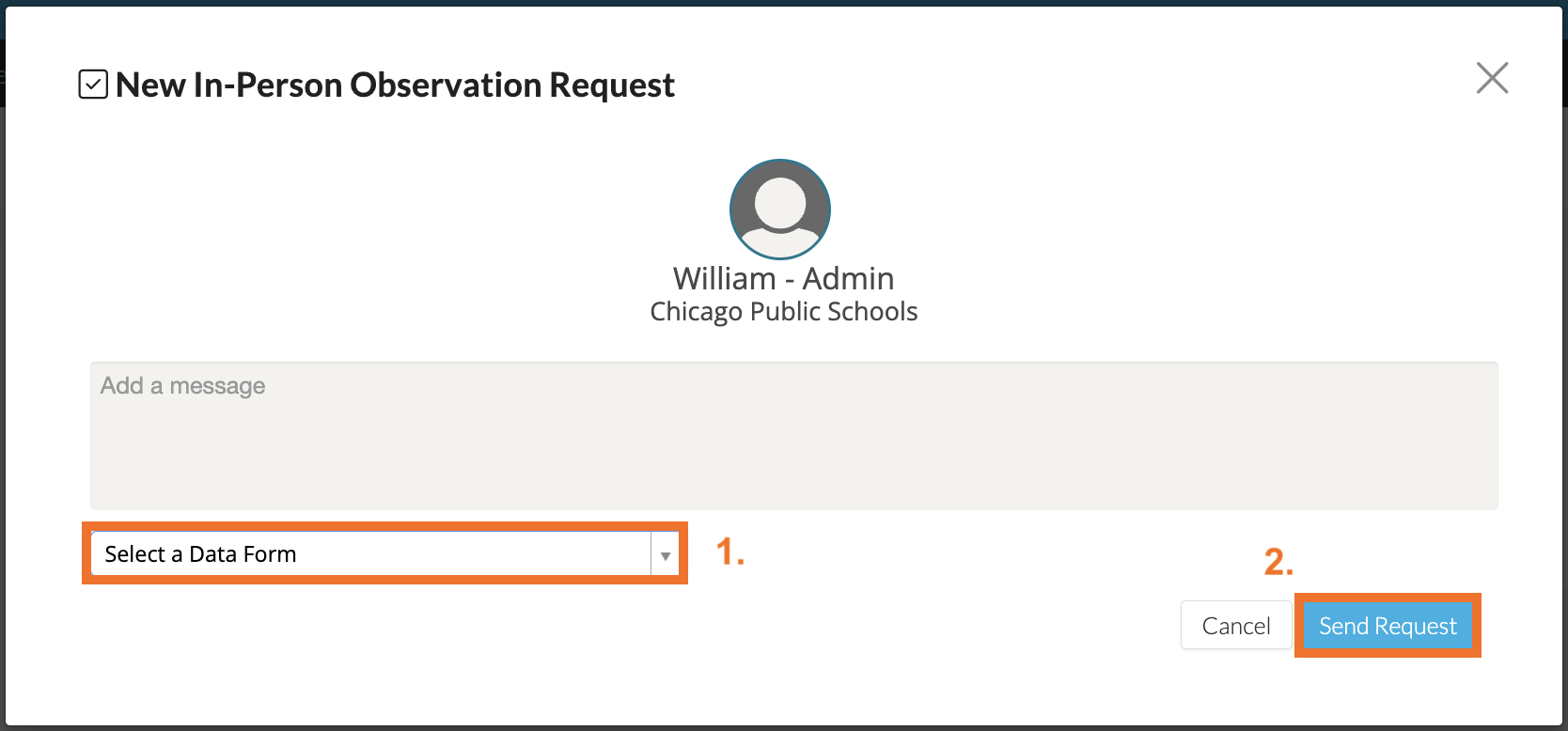The height and width of the screenshot is (731, 1568).
Task: Click the orange step 1 annotation number
Action: pyautogui.click(x=729, y=552)
